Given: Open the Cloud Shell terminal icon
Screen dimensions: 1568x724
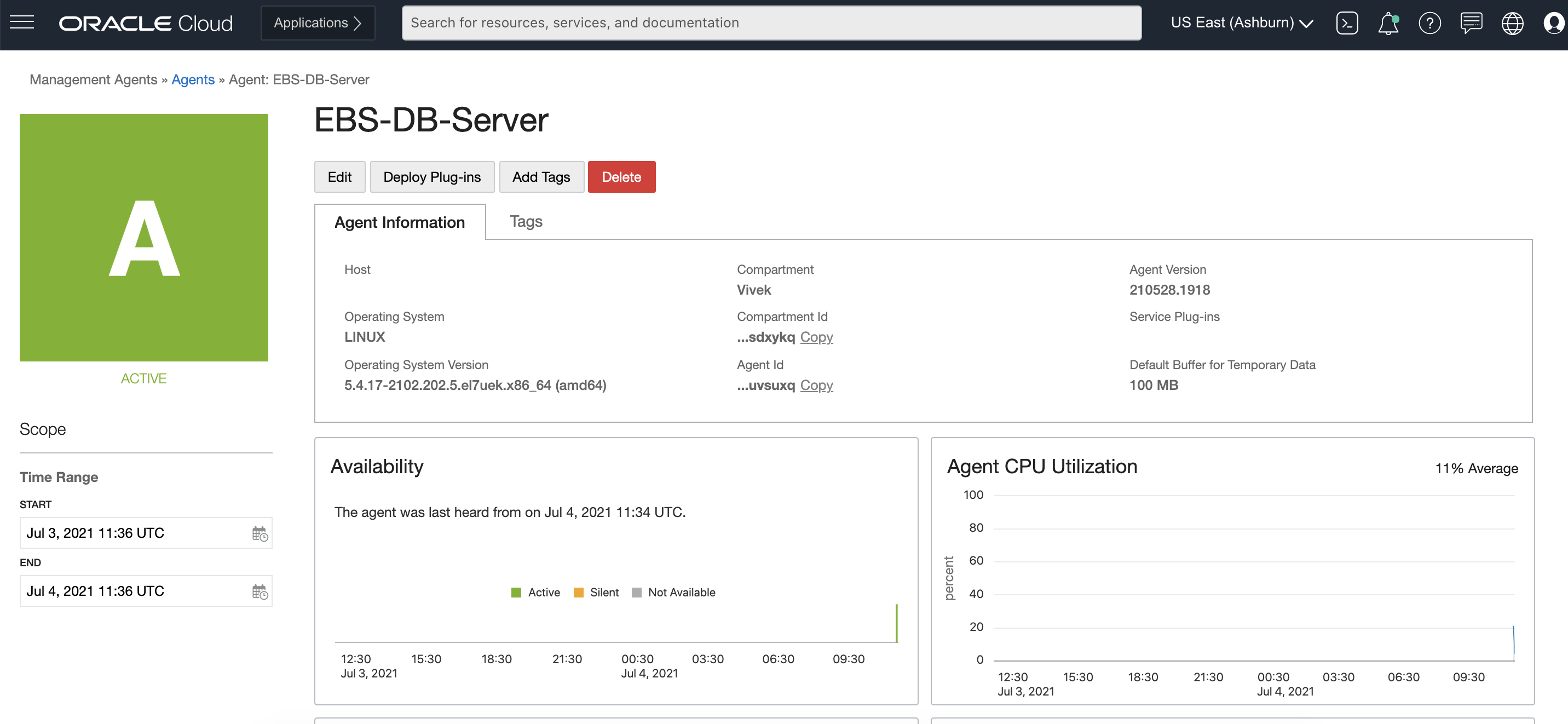Looking at the screenshot, I should pos(1347,22).
